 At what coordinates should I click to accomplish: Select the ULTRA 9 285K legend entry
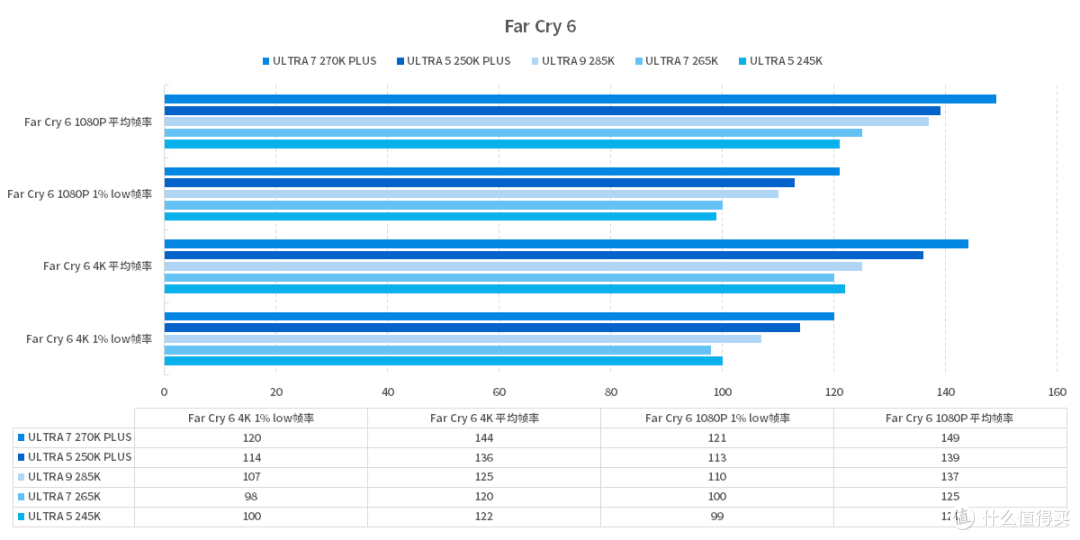pos(572,61)
